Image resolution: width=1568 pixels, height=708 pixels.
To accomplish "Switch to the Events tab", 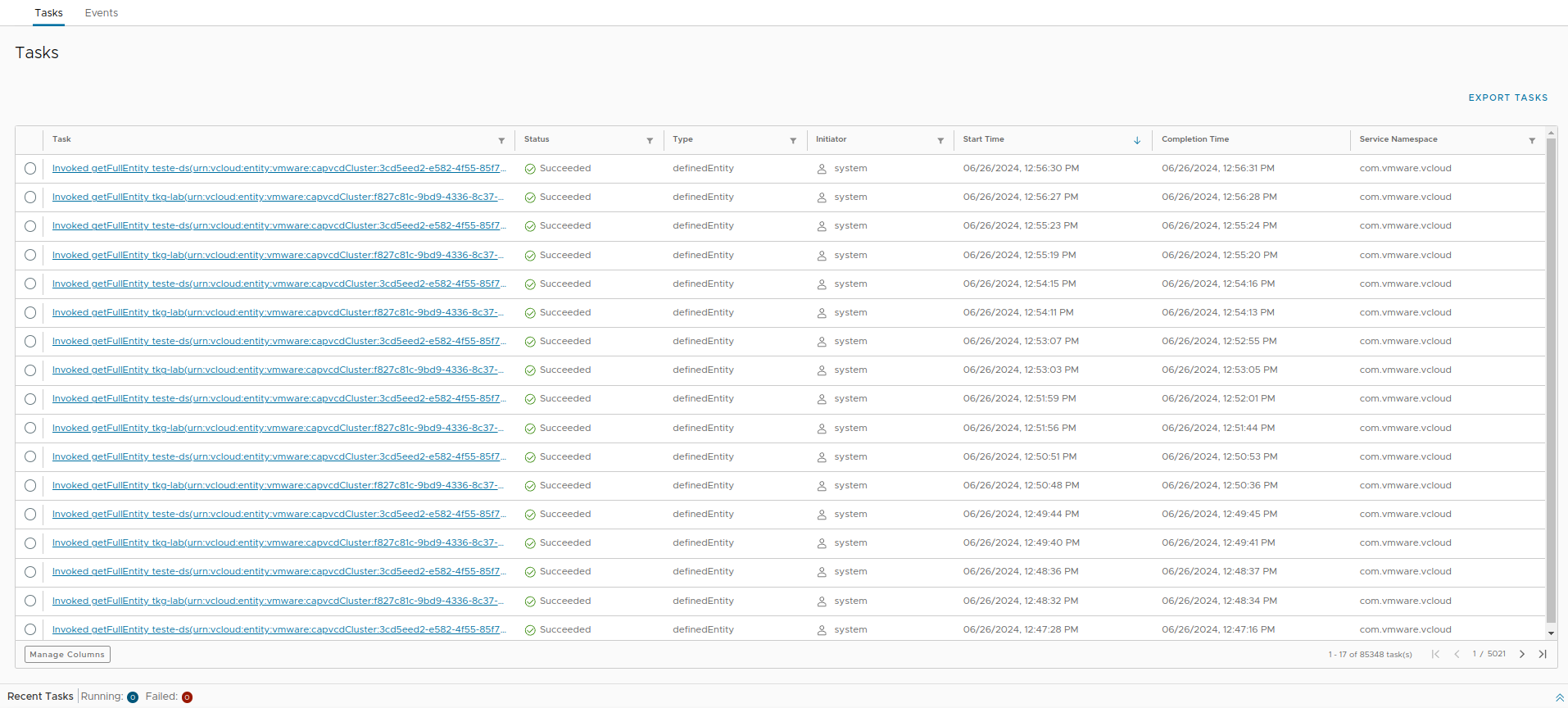I will pyautogui.click(x=102, y=13).
